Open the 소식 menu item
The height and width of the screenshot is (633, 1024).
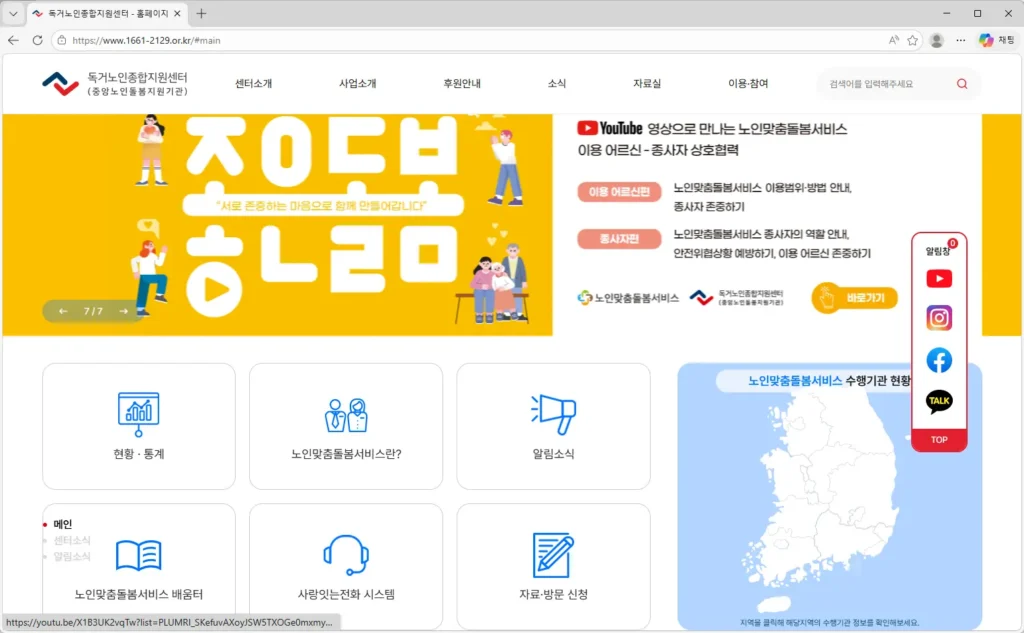[556, 84]
